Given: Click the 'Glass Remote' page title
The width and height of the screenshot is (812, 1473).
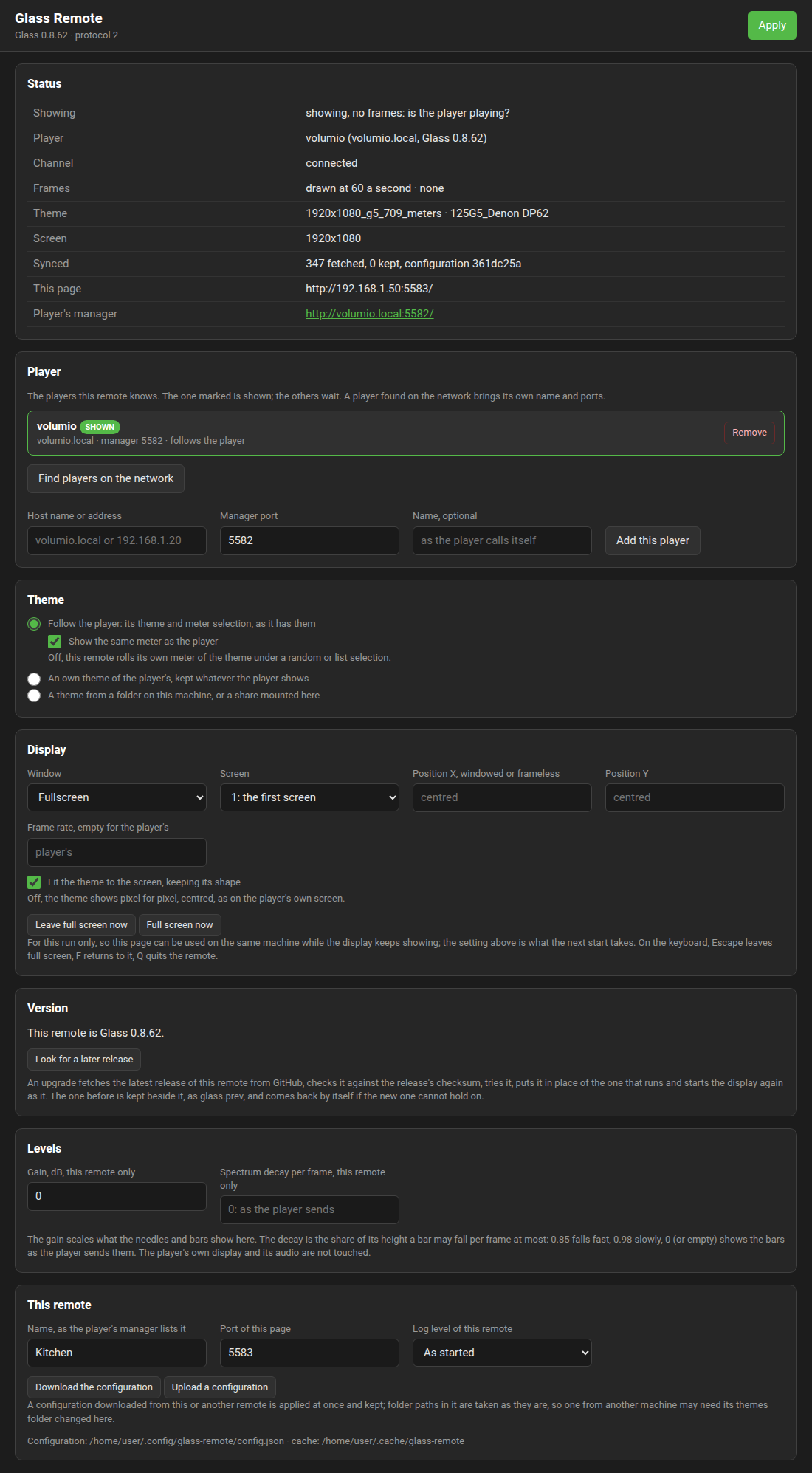Looking at the screenshot, I should click(x=58, y=18).
